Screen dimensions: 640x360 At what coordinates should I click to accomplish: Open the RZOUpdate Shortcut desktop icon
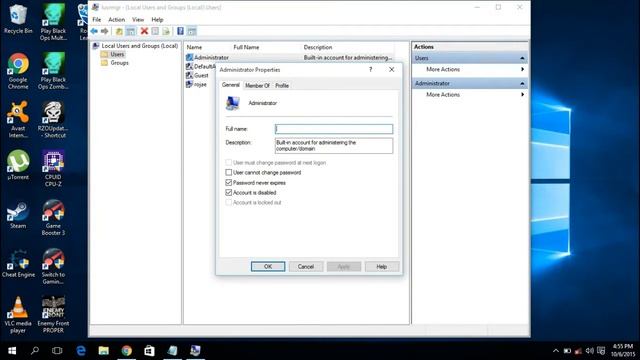pyautogui.click(x=53, y=120)
